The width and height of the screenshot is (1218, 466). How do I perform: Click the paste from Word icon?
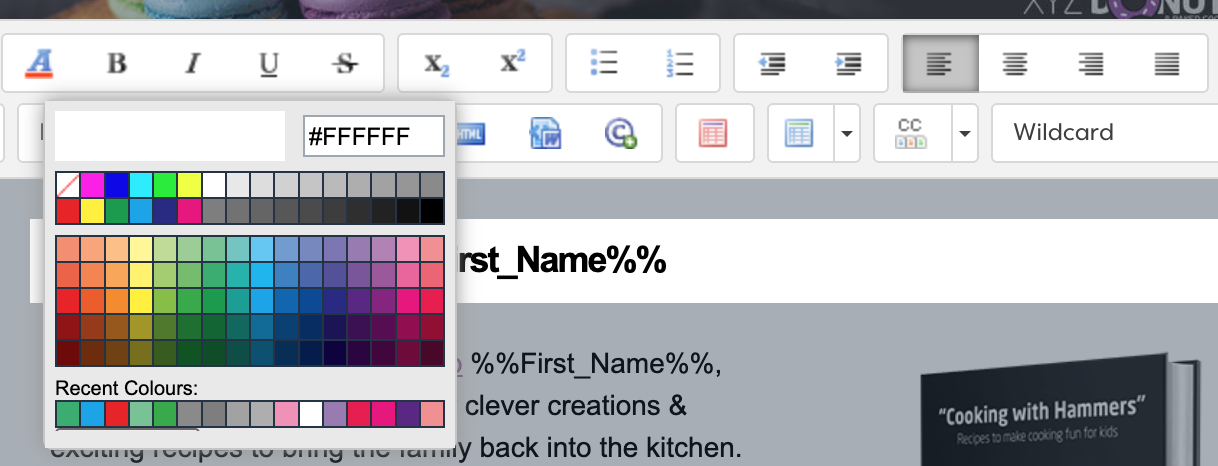click(545, 133)
